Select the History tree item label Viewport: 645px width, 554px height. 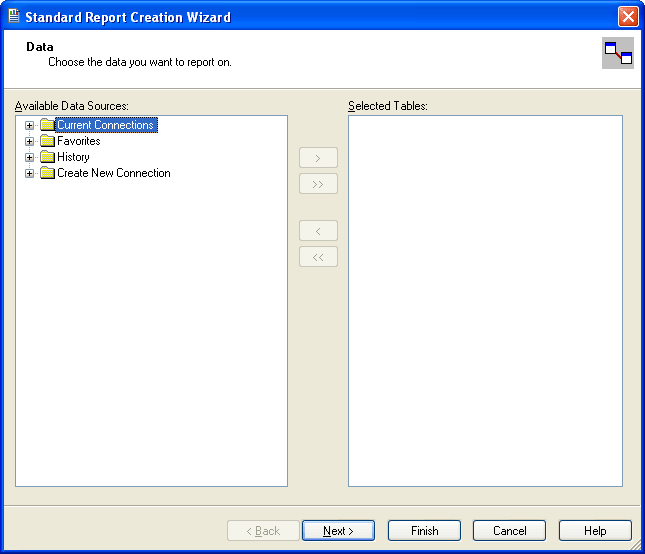click(x=73, y=157)
